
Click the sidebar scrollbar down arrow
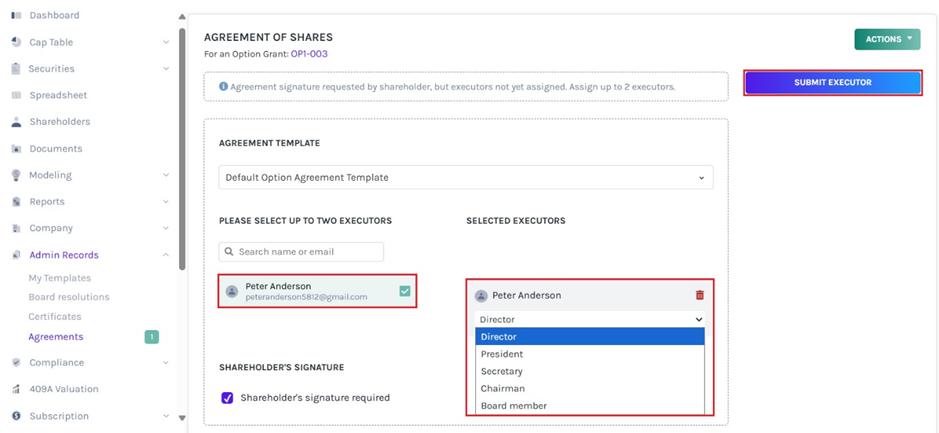[x=182, y=418]
